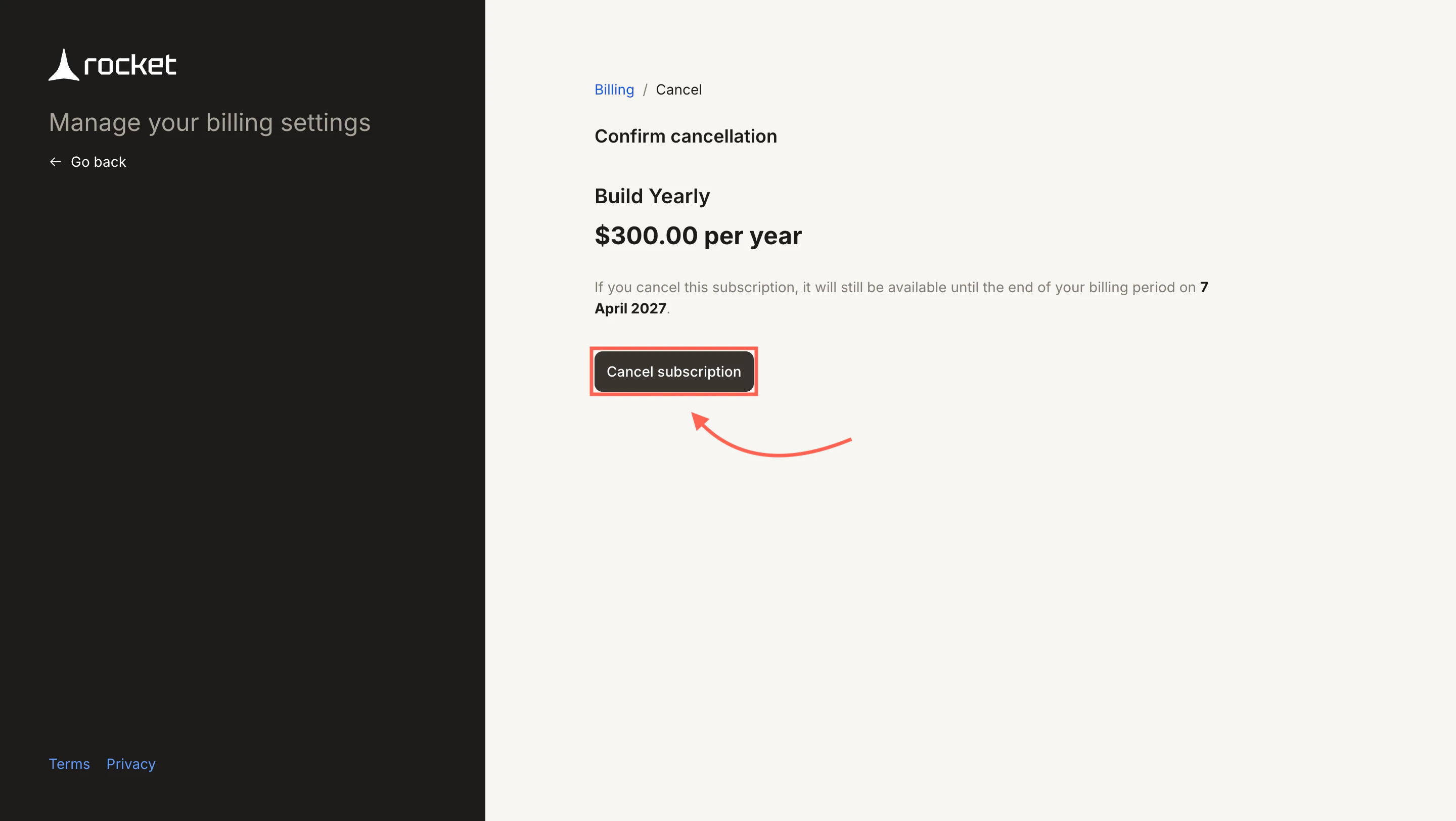
Task: Click Billing in the breadcrumb navigation
Action: pos(614,89)
